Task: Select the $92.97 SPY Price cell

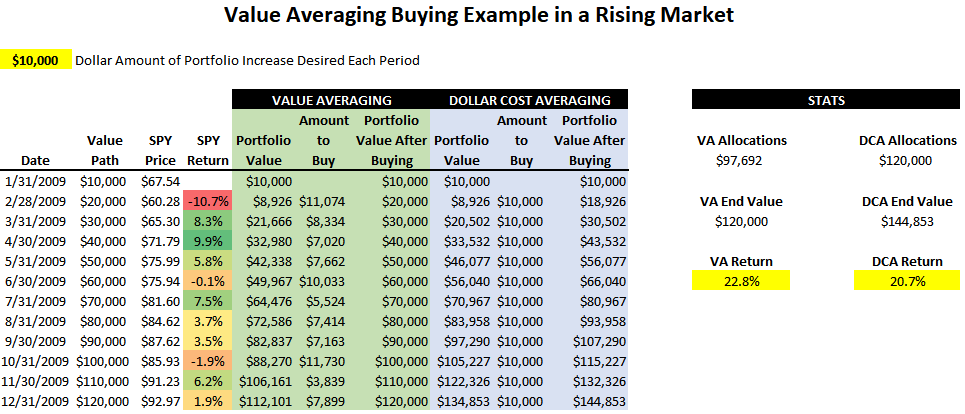Action: coord(159,401)
